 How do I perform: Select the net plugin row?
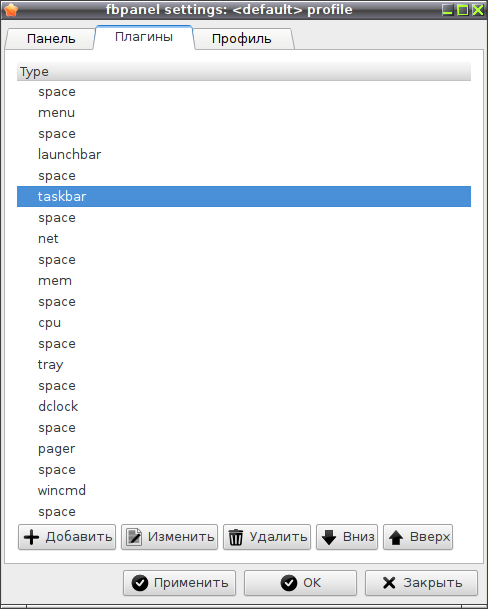(244, 238)
